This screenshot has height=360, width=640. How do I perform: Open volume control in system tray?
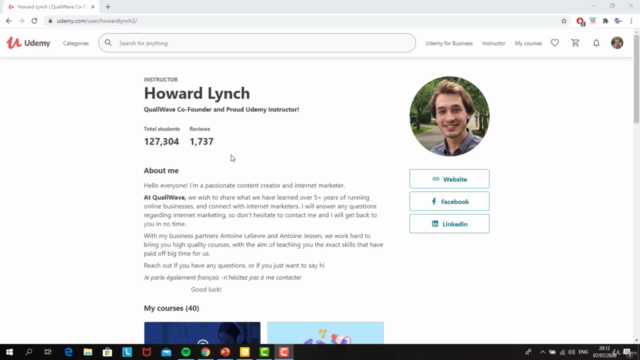[x=571, y=352]
